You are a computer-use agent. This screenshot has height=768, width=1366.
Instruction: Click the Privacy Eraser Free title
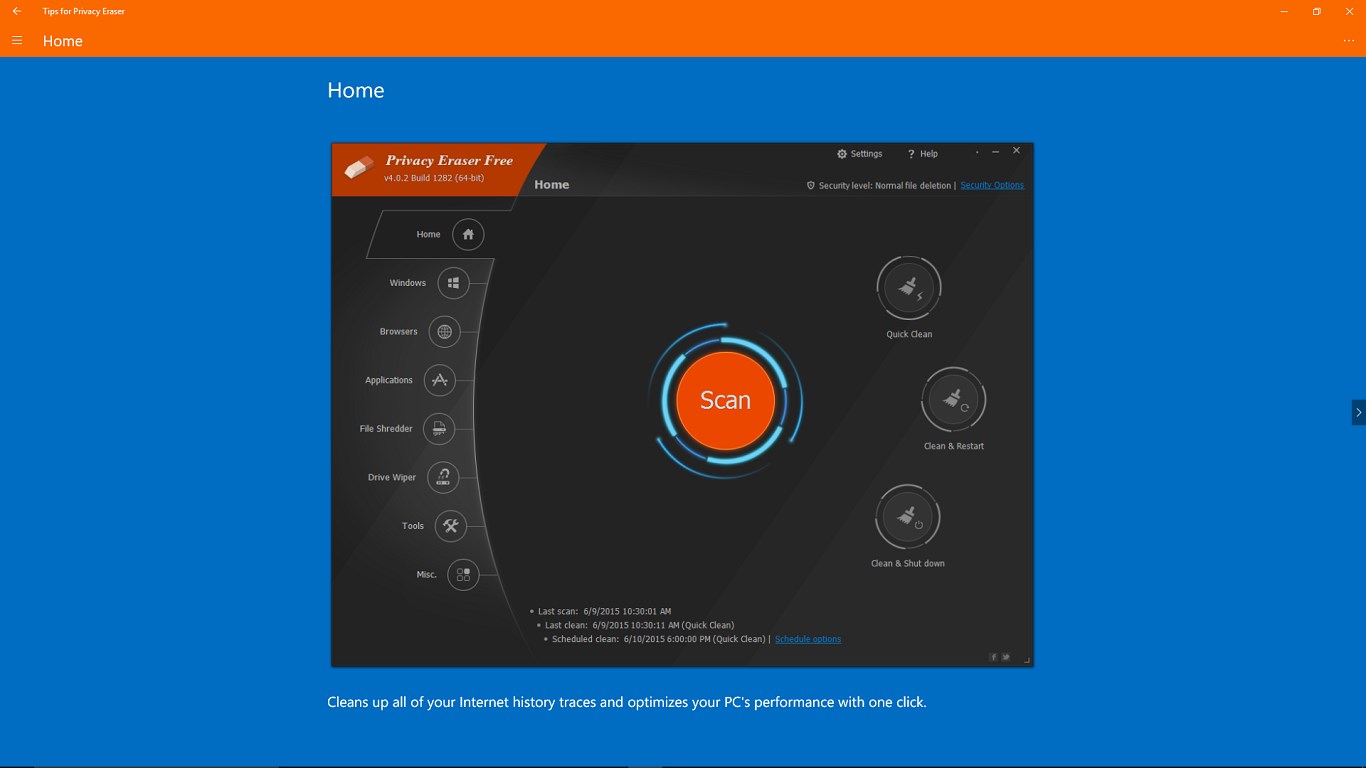pos(449,160)
